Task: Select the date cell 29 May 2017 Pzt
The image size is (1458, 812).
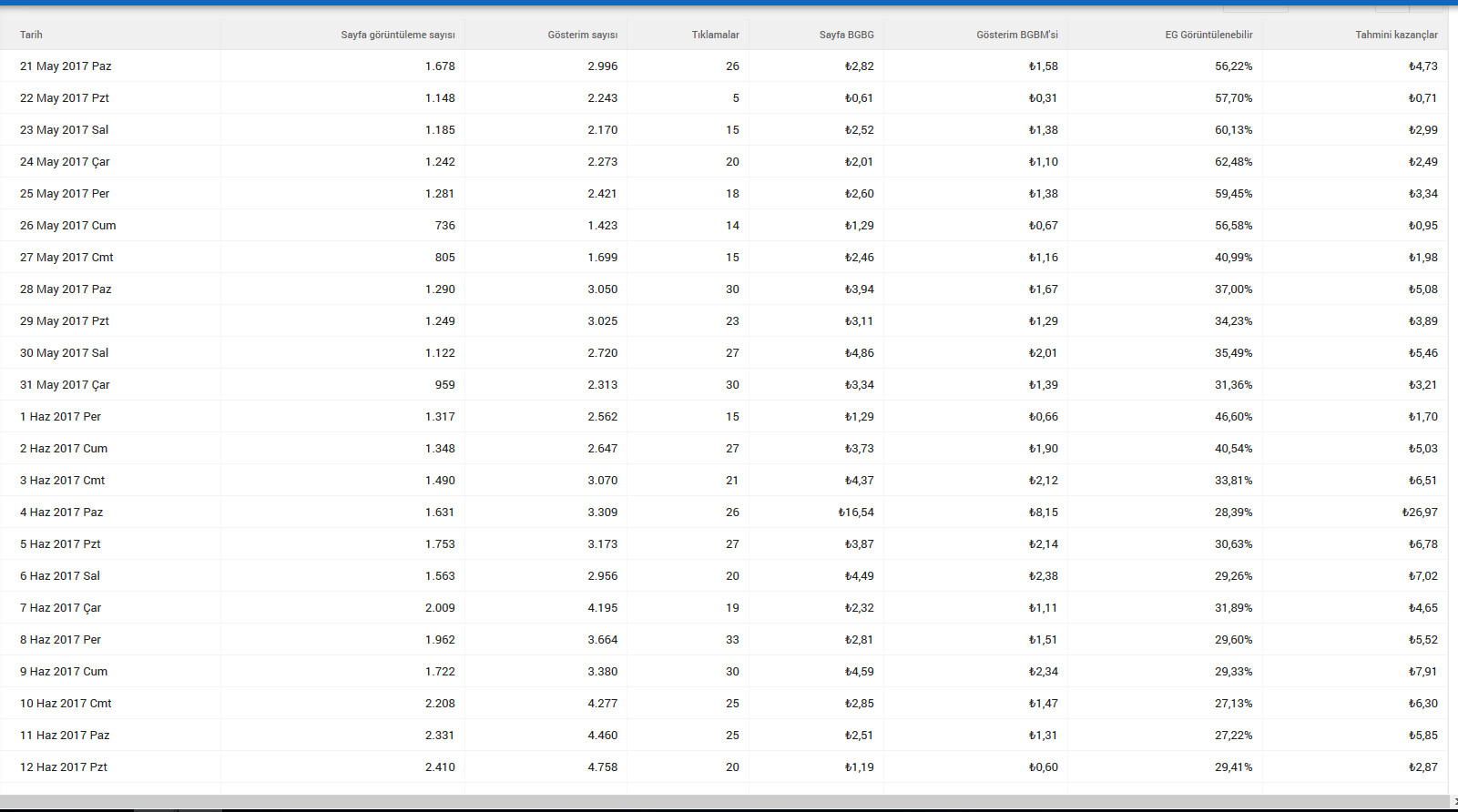Action: pyautogui.click(x=65, y=321)
